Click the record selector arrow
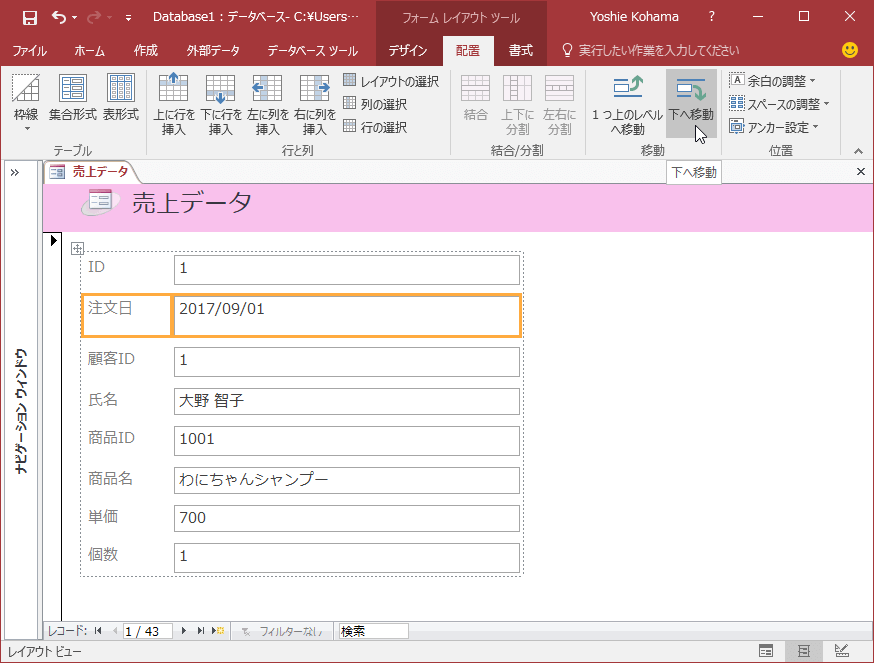Image resolution: width=874 pixels, height=663 pixels. pyautogui.click(x=53, y=240)
